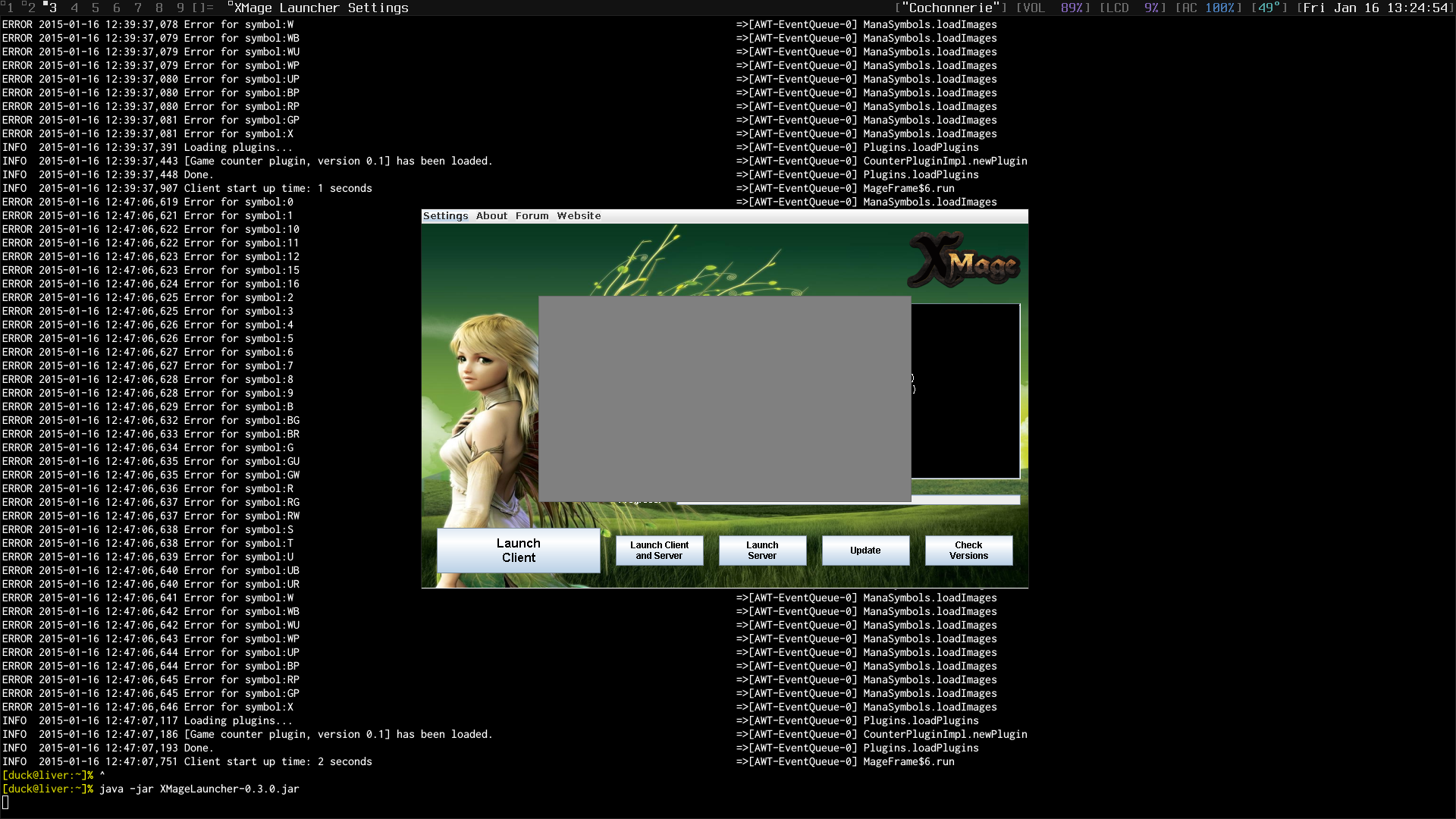Click the Launch Client and Server button

pyautogui.click(x=659, y=551)
